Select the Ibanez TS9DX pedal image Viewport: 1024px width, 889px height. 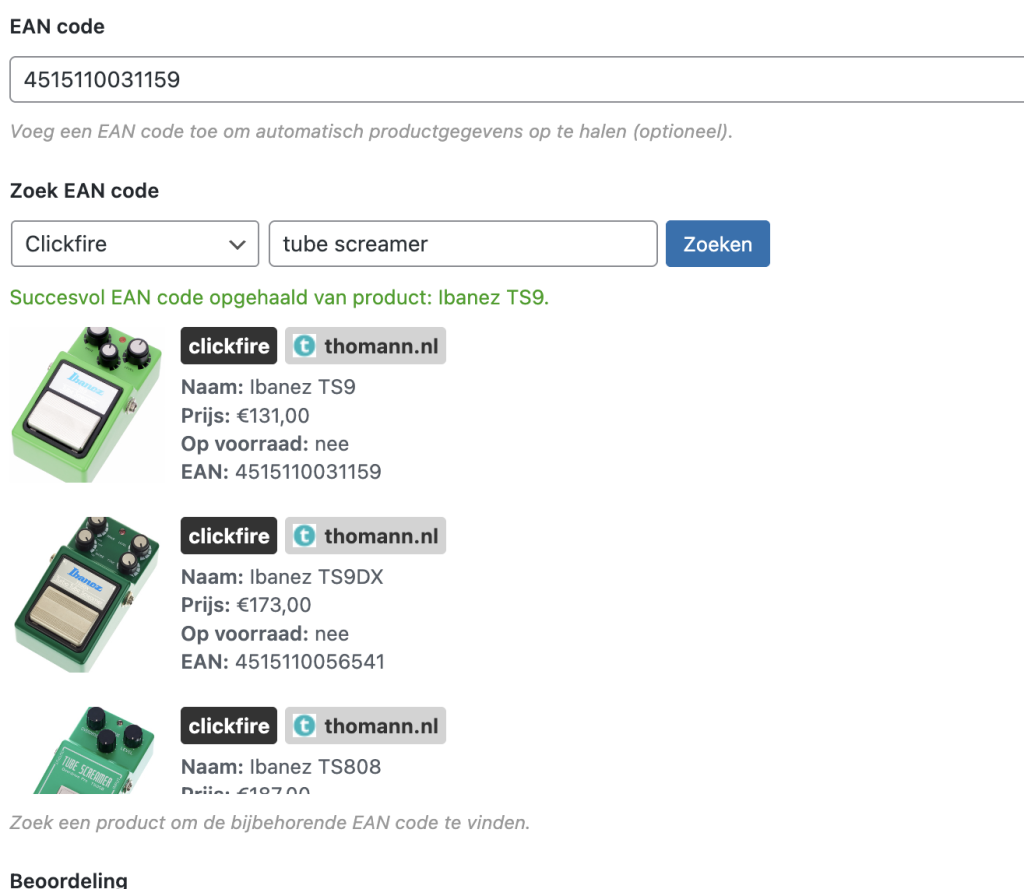86,594
